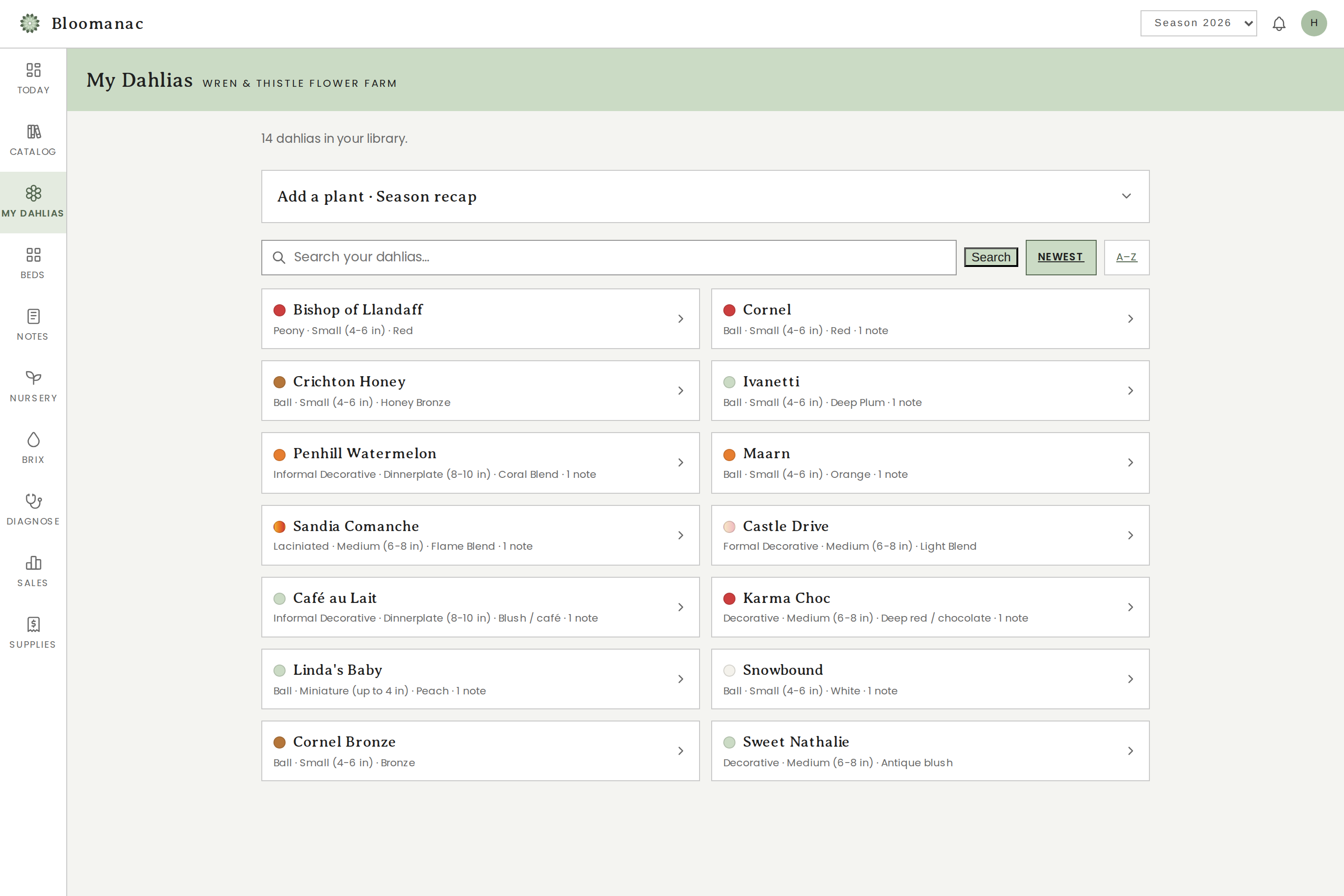Open the Catalog books icon

coord(33,132)
